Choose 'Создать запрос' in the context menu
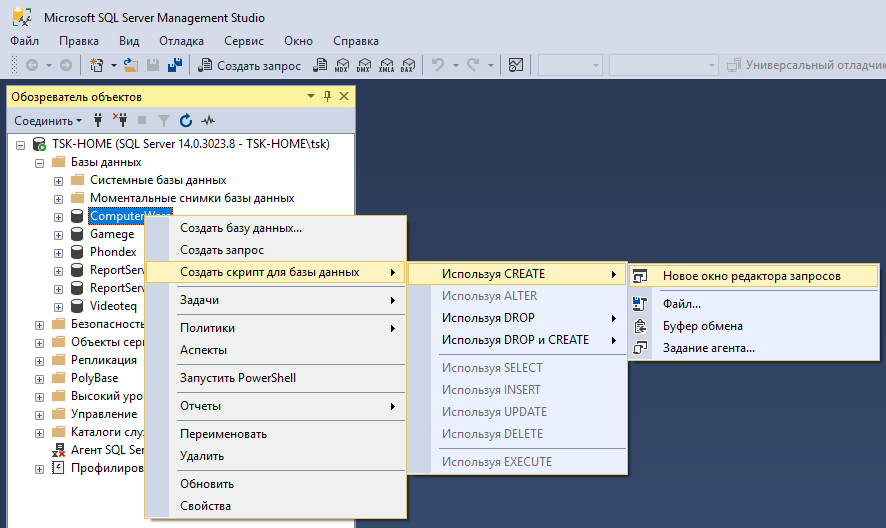Image resolution: width=886 pixels, height=528 pixels. pyautogui.click(x=276, y=250)
